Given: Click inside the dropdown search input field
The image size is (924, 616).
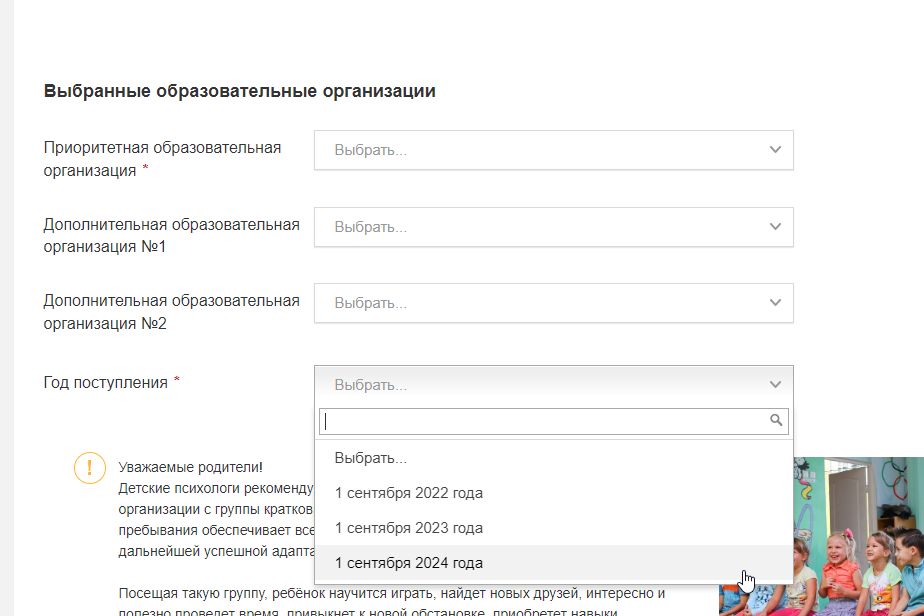Looking at the screenshot, I should coord(540,421).
